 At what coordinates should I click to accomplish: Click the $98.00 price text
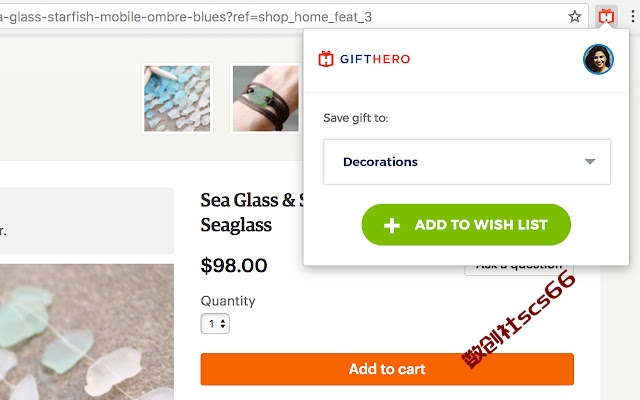click(x=234, y=266)
